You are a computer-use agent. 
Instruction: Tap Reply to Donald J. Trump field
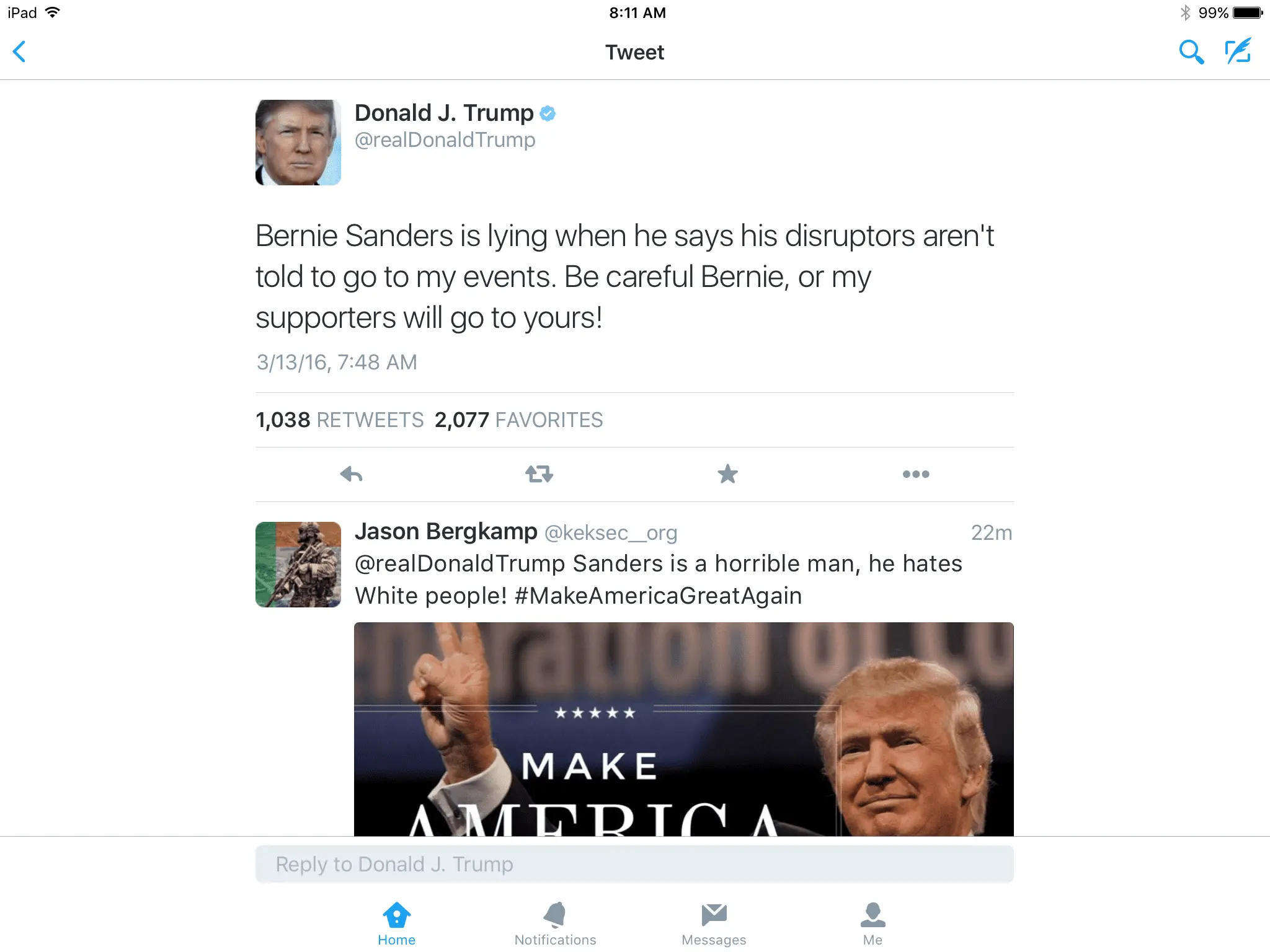coord(634,864)
